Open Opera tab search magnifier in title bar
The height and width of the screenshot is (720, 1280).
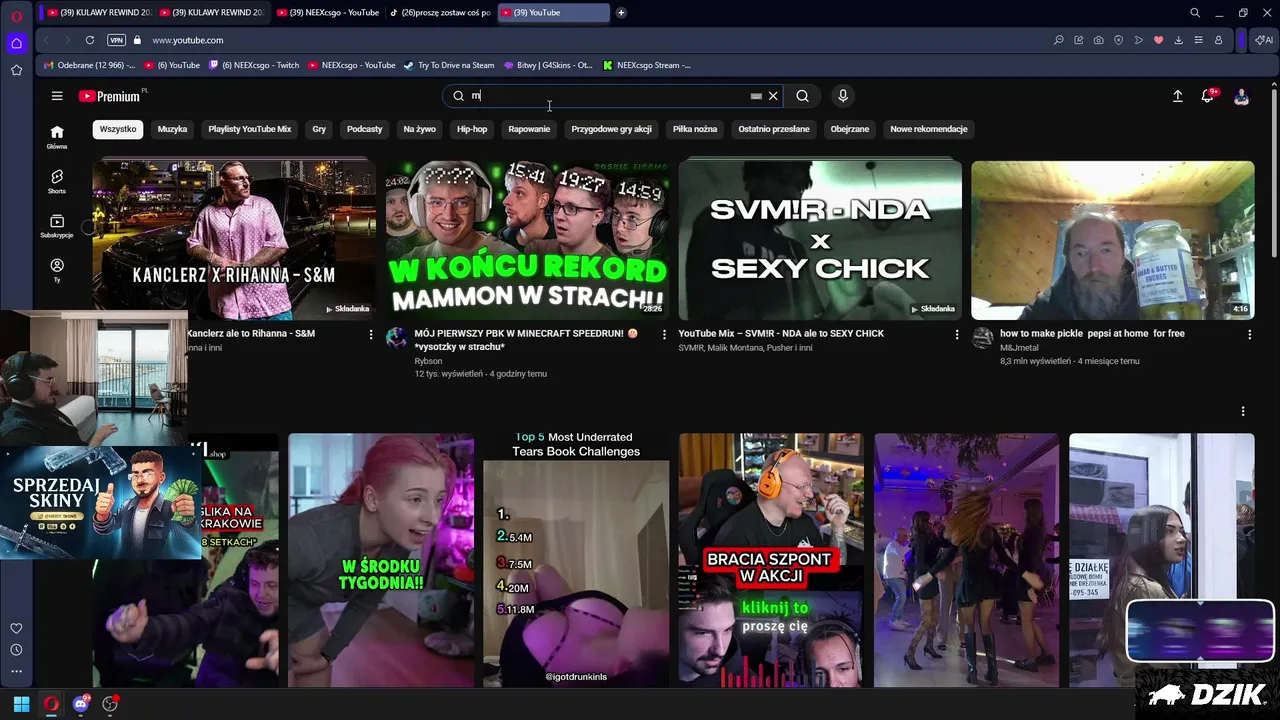pos(1195,13)
